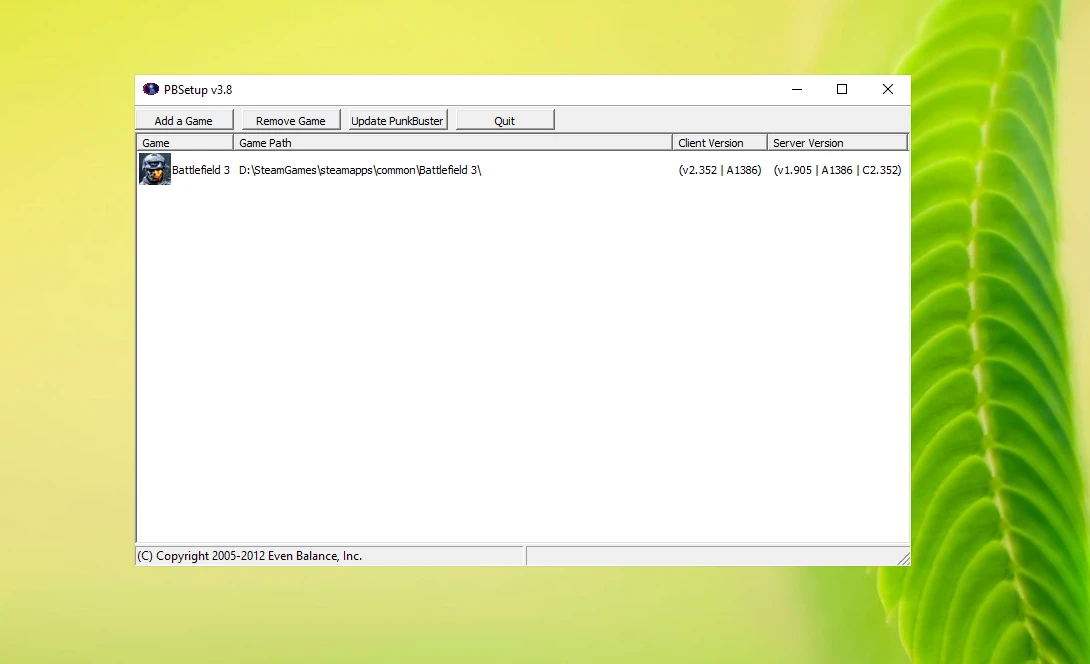Viewport: 1090px width, 664px height.
Task: Click the Add a Game button
Action: tap(184, 120)
